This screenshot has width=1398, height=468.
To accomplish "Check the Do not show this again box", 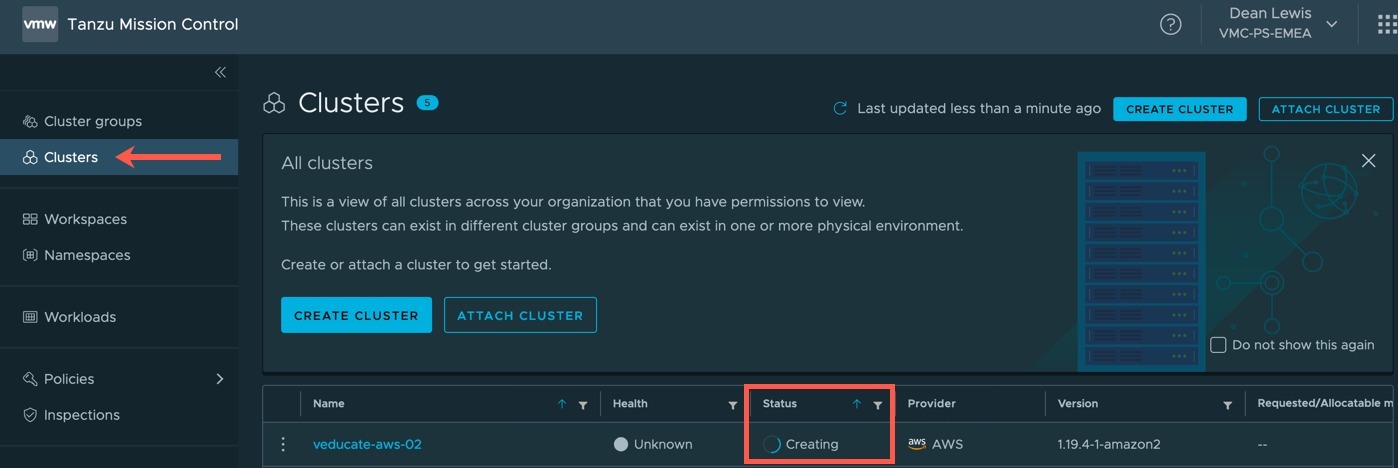I will click(1218, 345).
